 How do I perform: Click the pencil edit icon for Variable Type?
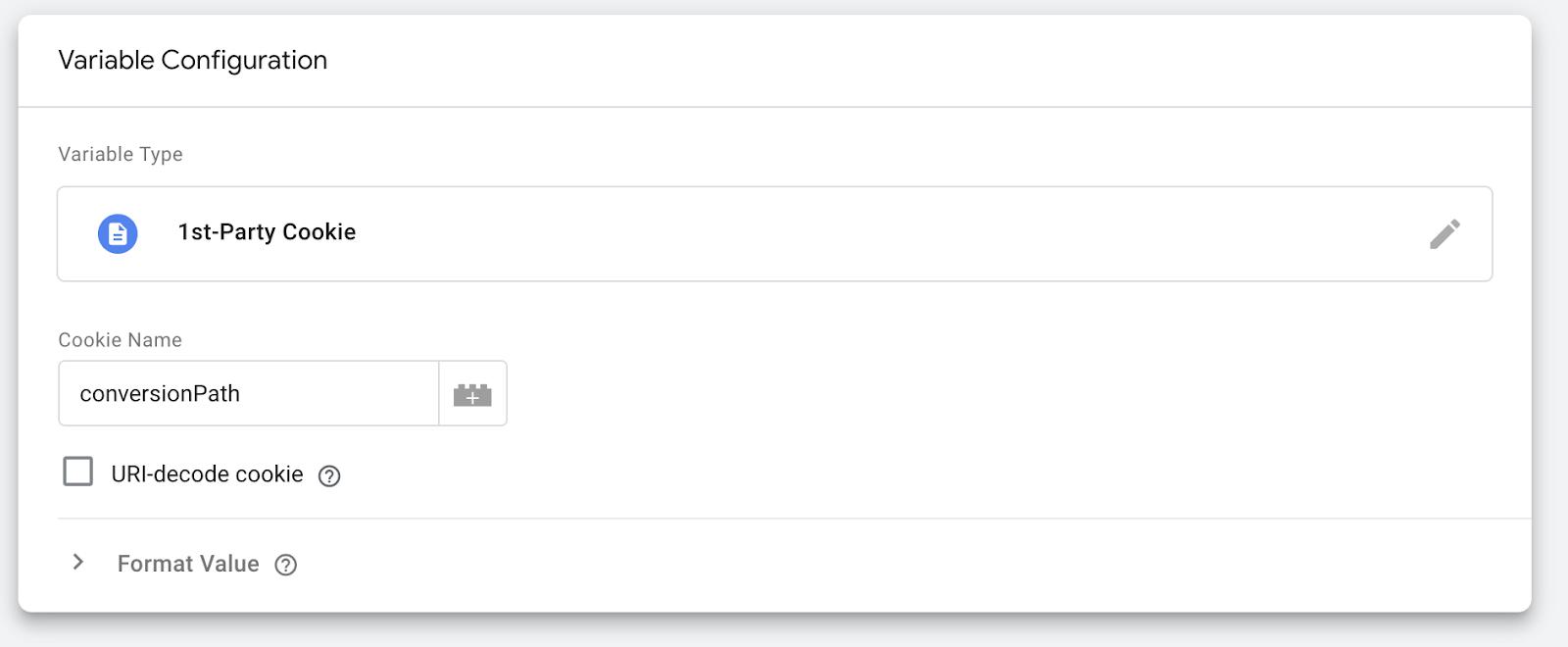(x=1445, y=234)
